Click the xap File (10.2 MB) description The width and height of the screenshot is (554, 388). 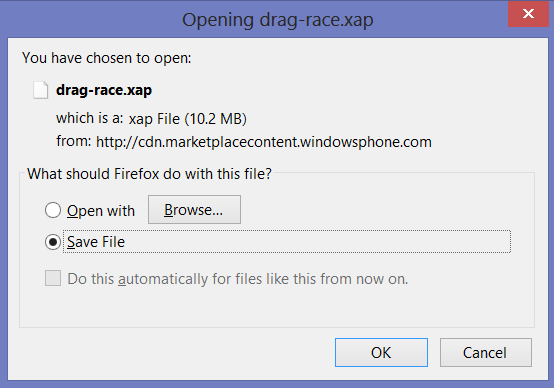[187, 119]
